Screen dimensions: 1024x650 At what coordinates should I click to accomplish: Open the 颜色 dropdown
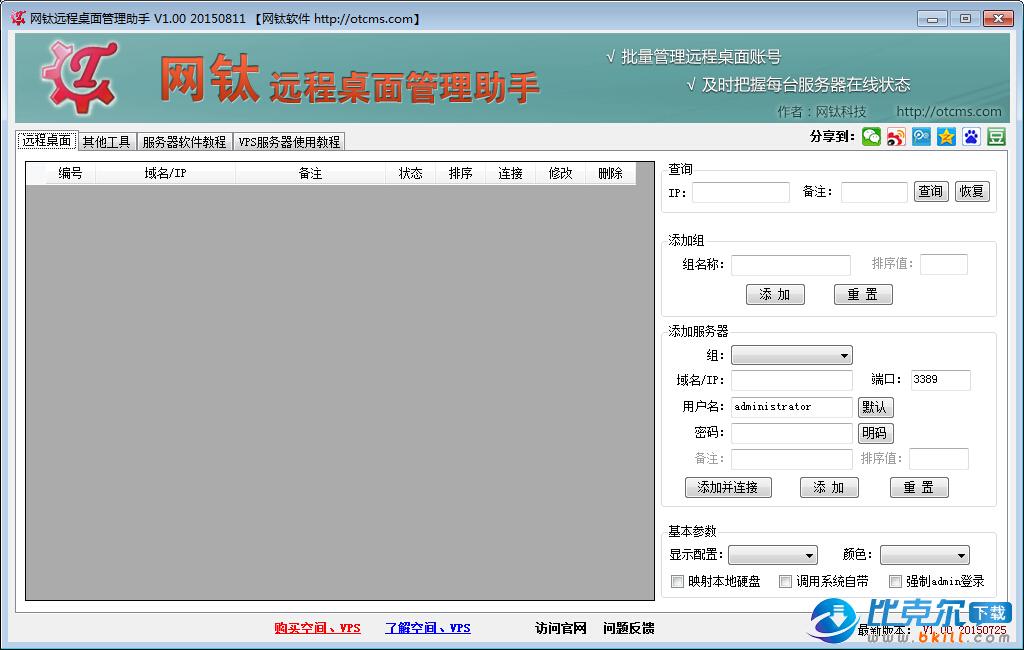point(924,555)
